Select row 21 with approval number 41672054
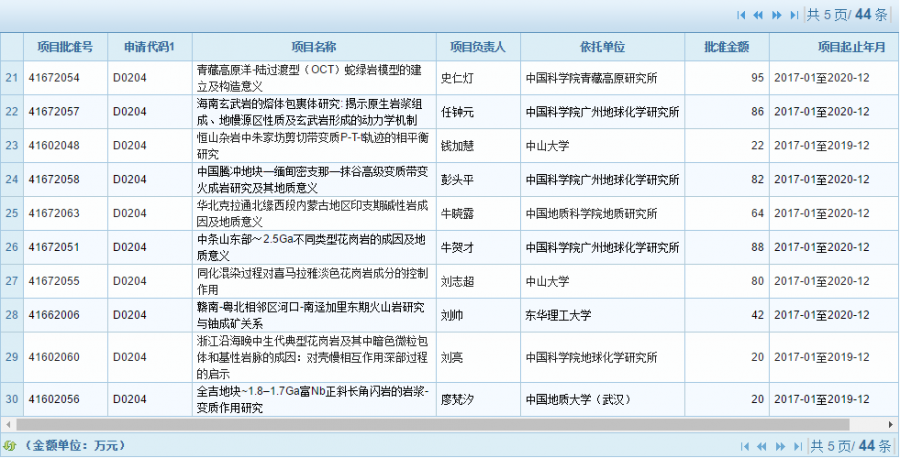 click(450, 78)
